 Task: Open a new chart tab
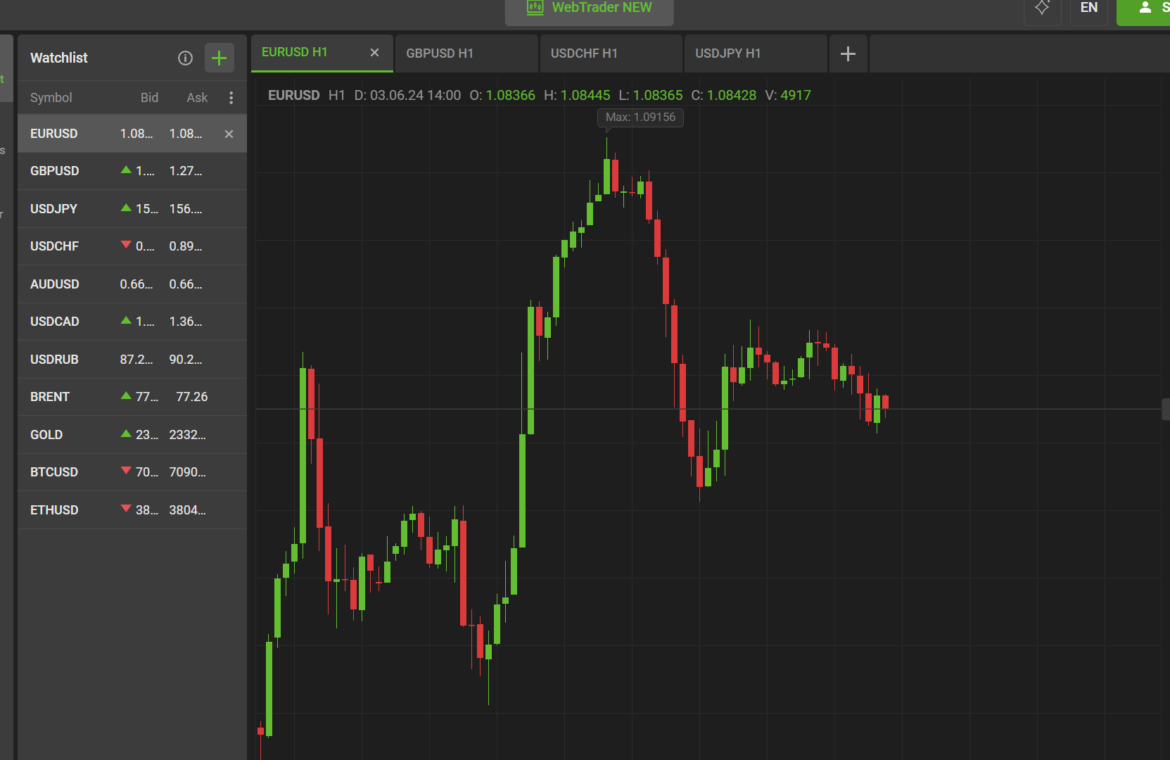848,54
